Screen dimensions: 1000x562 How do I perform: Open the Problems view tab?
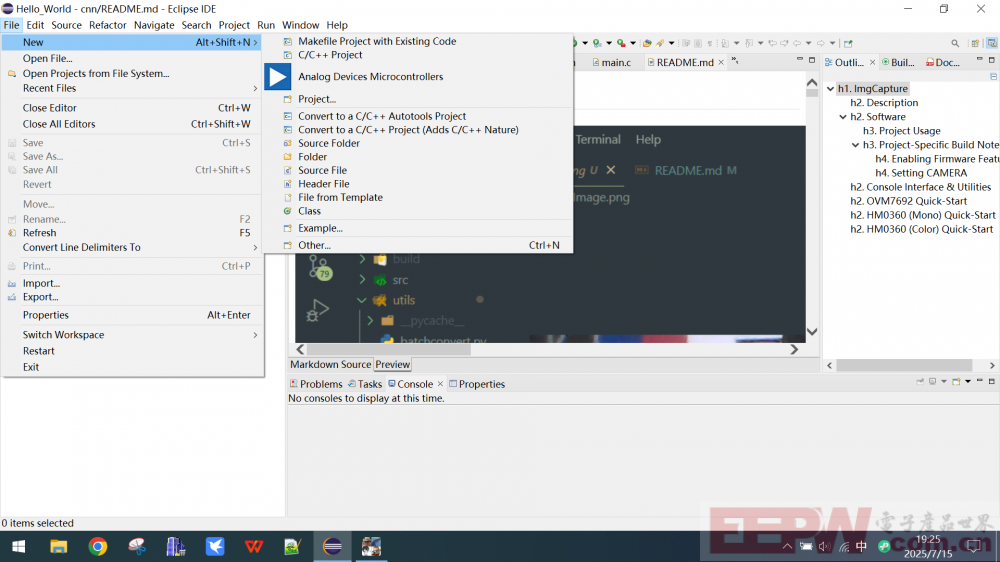tap(316, 384)
